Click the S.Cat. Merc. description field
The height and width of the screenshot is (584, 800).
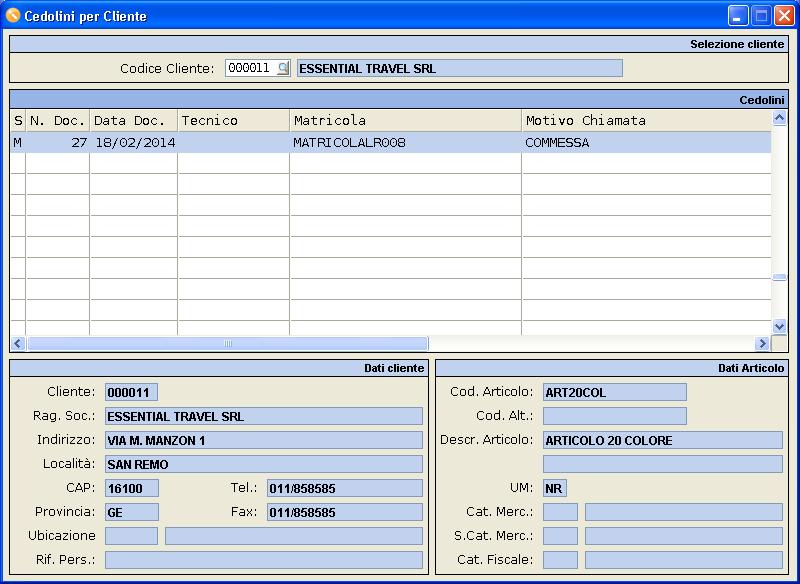[684, 536]
